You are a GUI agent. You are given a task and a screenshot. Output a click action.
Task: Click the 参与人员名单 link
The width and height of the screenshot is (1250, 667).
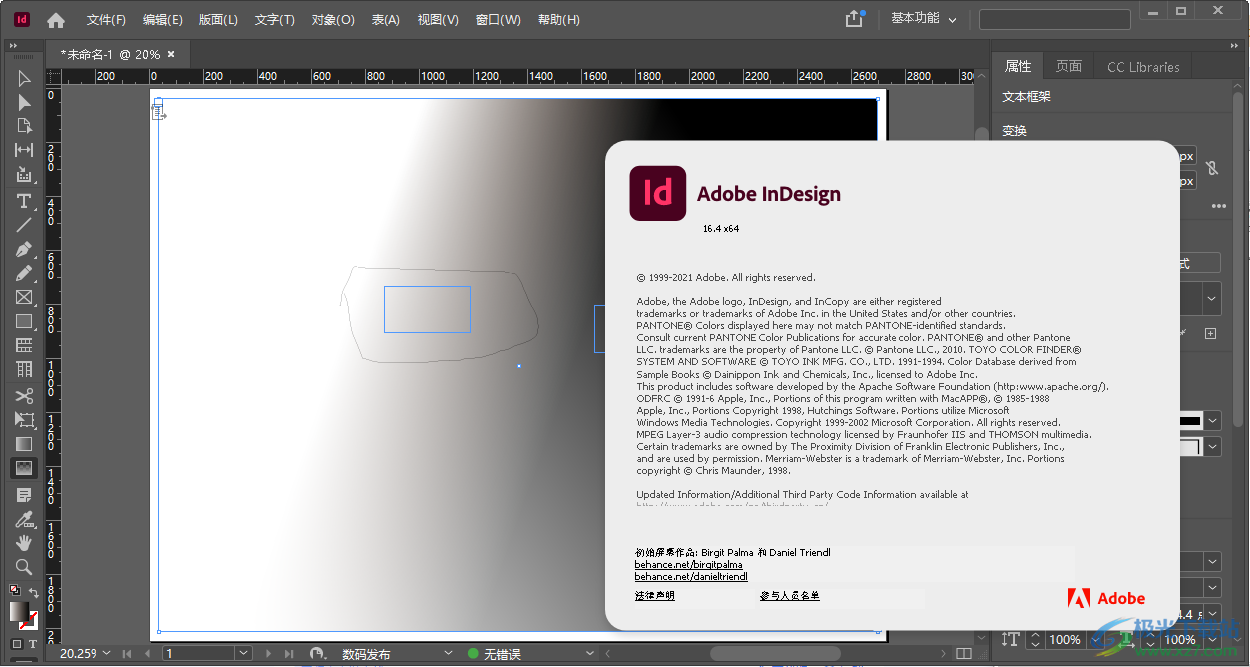coord(789,596)
